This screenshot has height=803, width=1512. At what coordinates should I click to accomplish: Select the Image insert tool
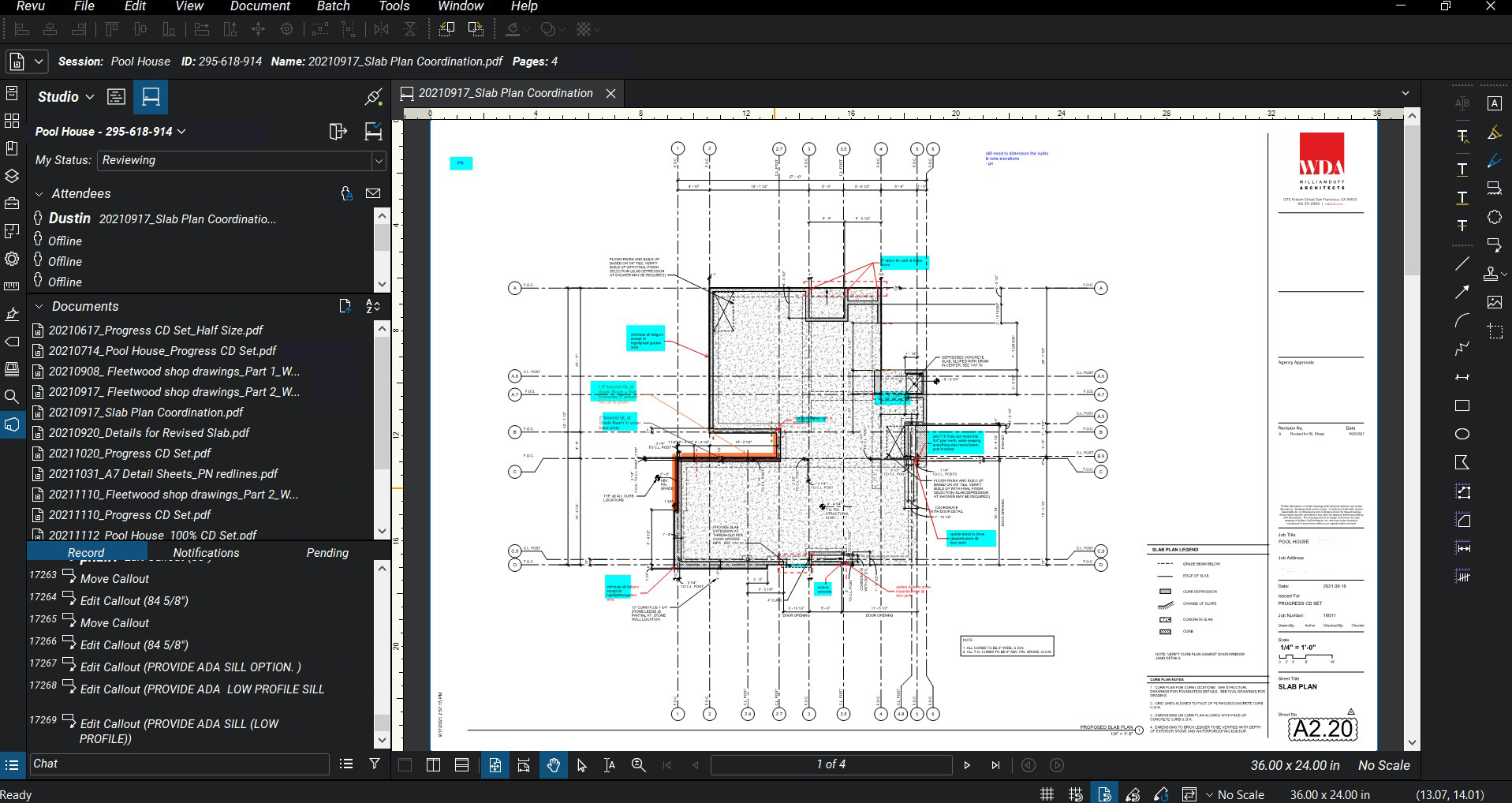tap(1494, 302)
